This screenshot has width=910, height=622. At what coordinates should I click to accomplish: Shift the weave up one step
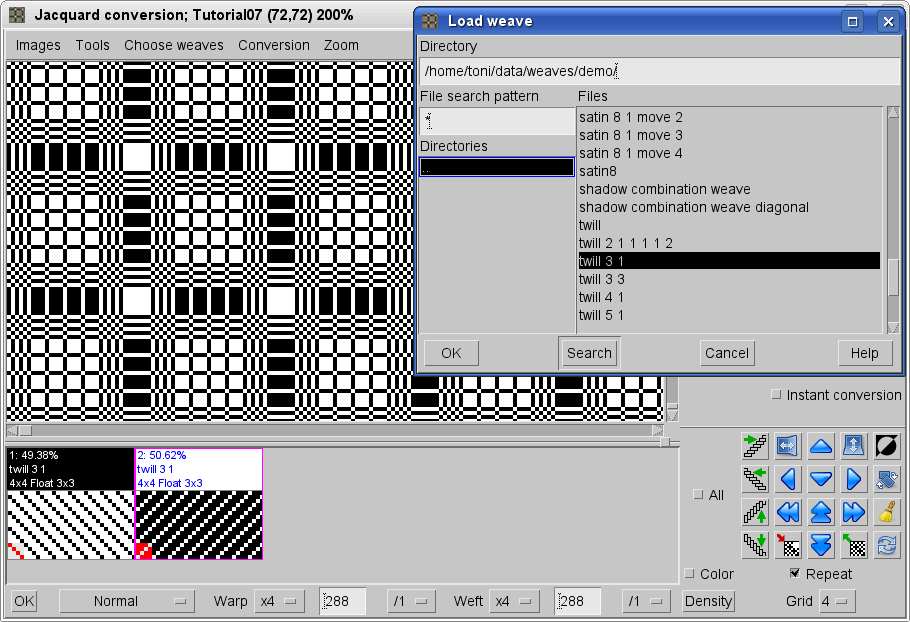[x=821, y=445]
